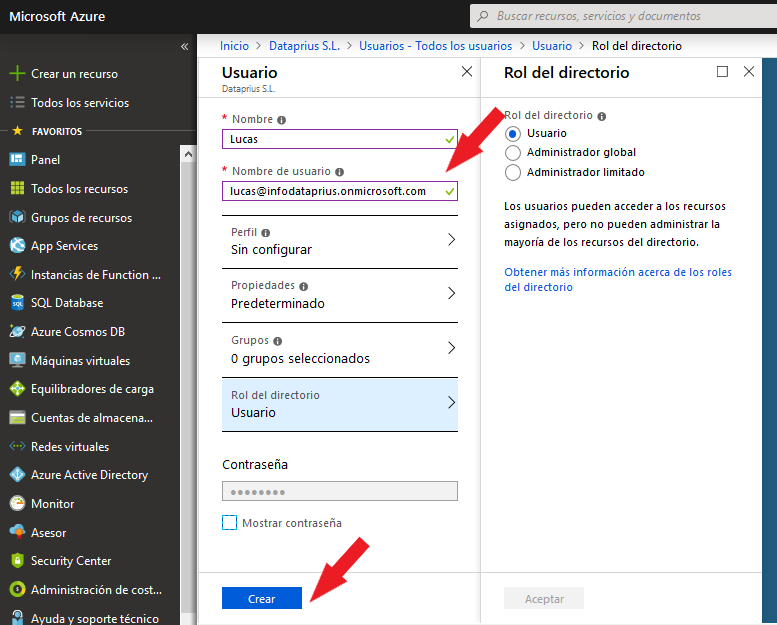The height and width of the screenshot is (625, 777).
Task: Click the info icon next to Perfil
Action: pyautogui.click(x=266, y=233)
